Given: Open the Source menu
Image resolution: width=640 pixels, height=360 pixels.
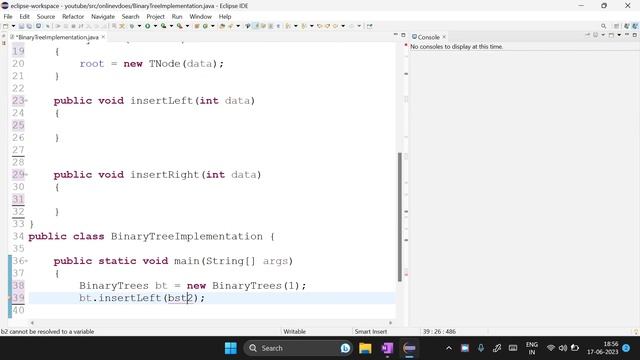Looking at the screenshot, I should (46, 16).
